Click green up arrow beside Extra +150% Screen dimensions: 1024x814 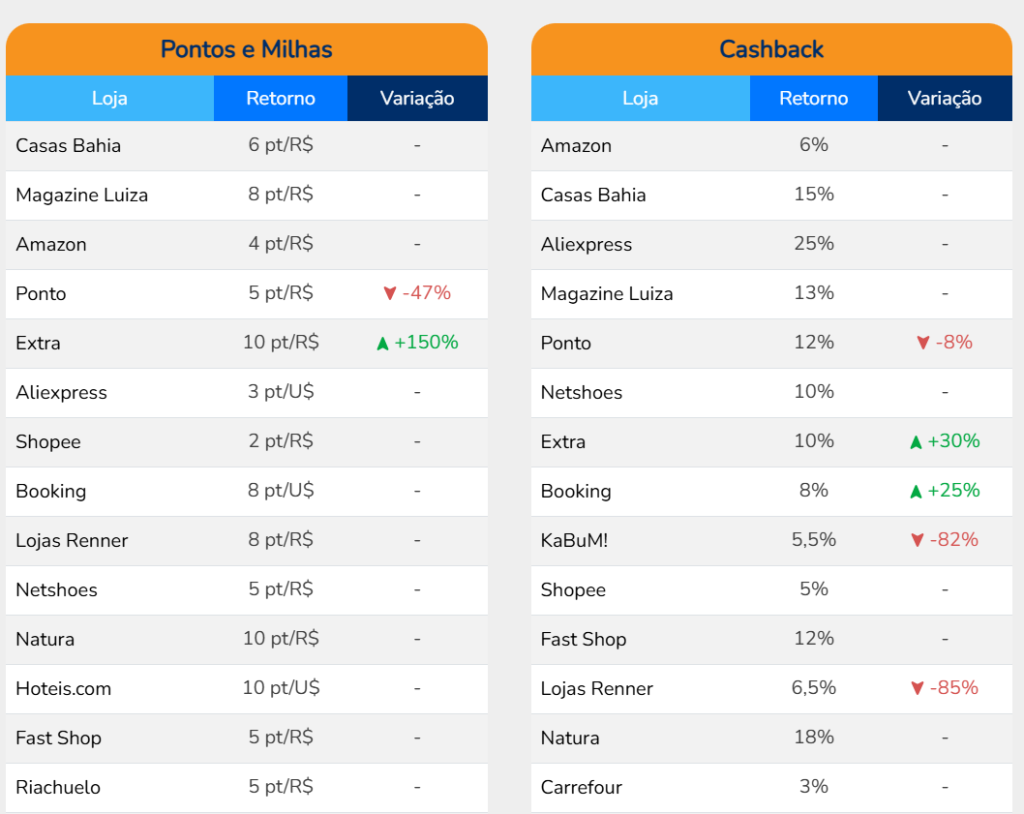(382, 344)
